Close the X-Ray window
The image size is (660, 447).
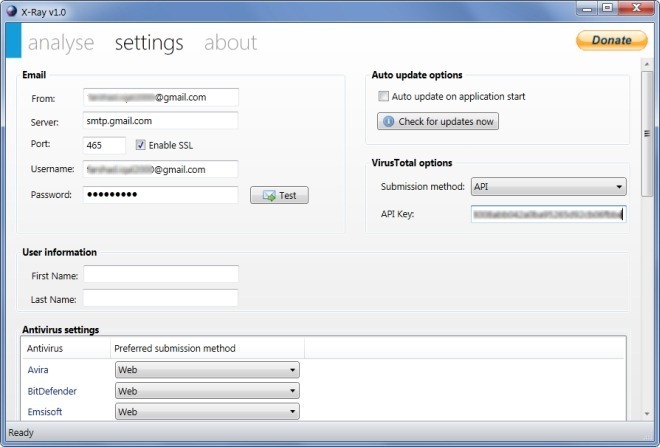636,8
